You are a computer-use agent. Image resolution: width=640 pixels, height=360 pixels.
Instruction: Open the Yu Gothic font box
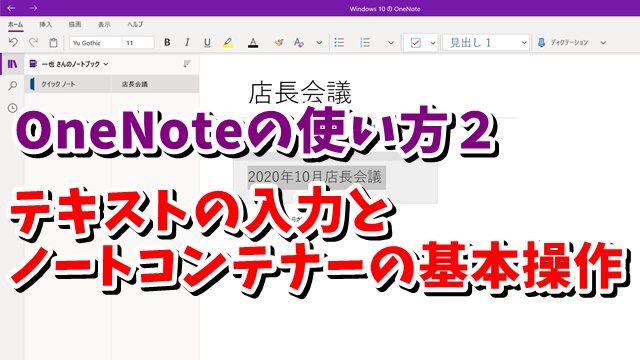[96, 42]
